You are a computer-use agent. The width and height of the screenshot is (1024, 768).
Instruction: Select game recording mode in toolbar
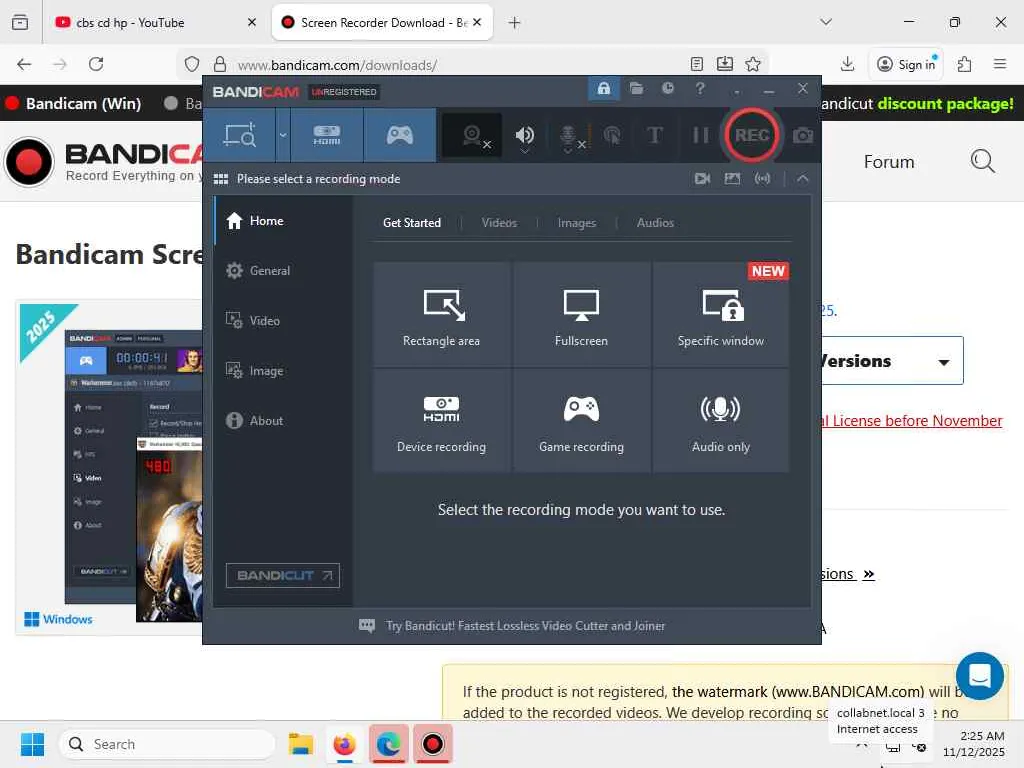pos(400,135)
